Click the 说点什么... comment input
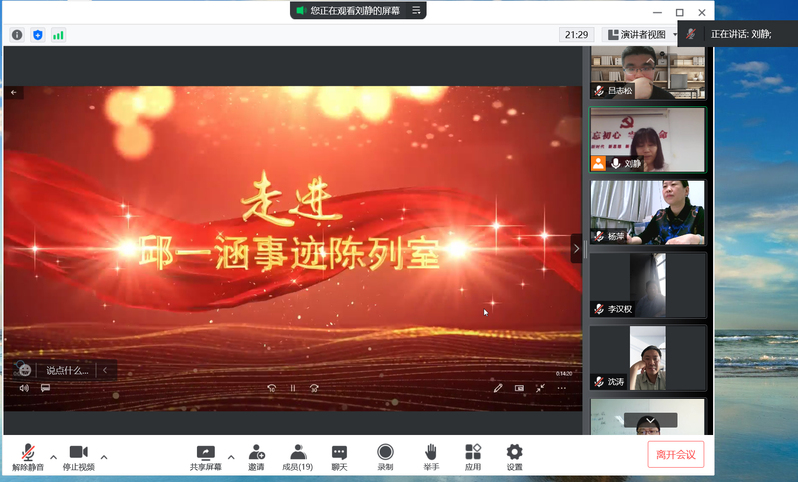The image size is (798, 482). 67,370
